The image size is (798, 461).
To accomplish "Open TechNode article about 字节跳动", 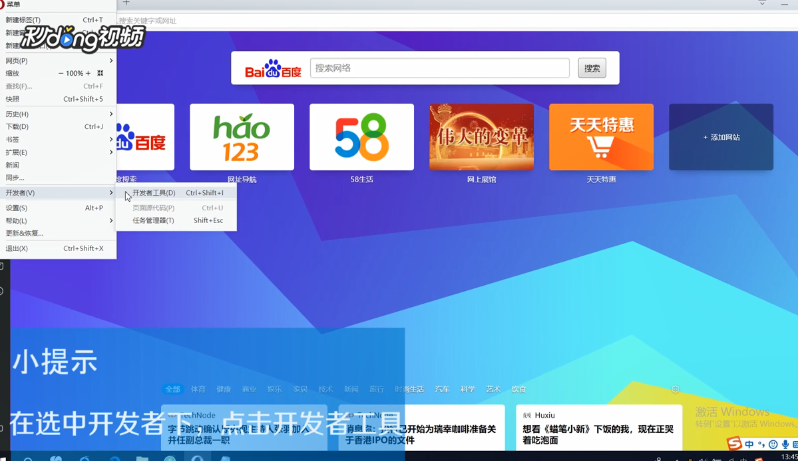I will pyautogui.click(x=244, y=427).
